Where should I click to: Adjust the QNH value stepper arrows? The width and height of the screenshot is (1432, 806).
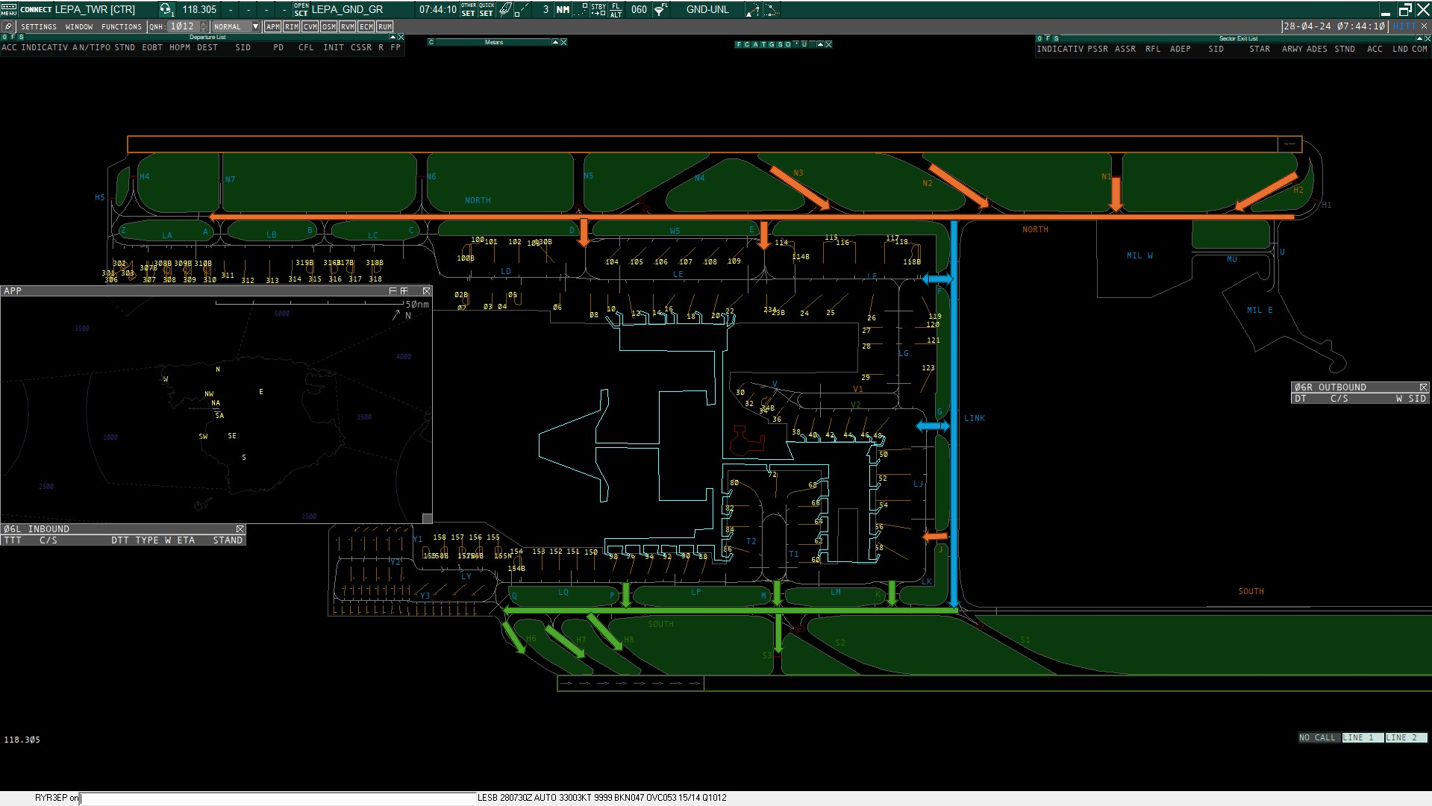204,27
